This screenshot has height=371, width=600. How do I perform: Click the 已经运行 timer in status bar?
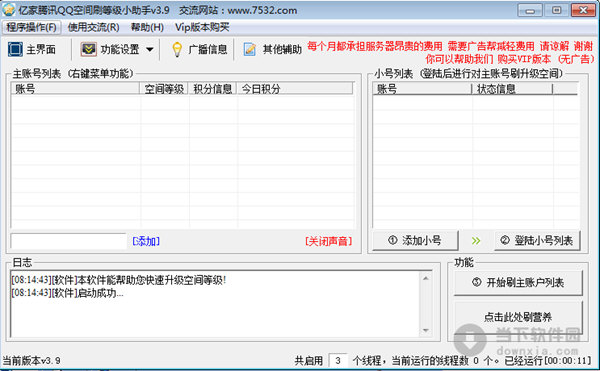tap(548, 360)
